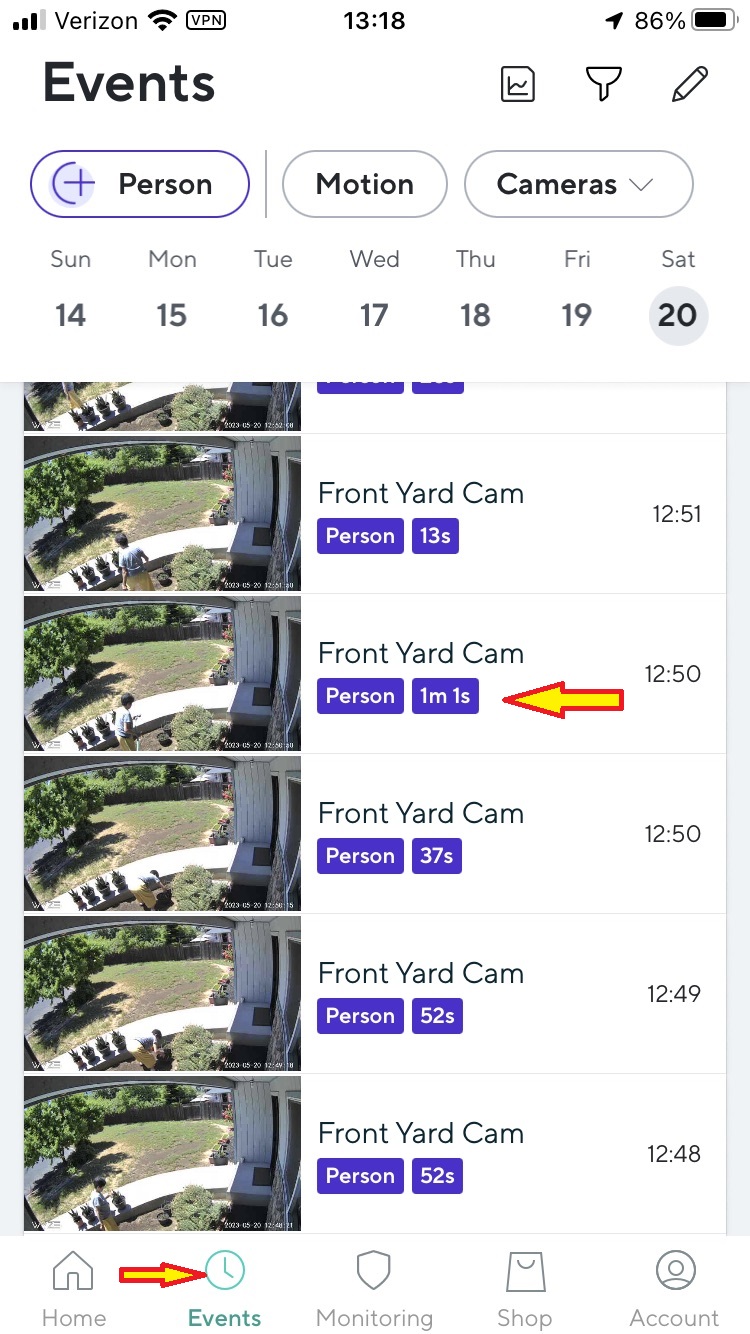The height and width of the screenshot is (1334, 750).
Task: Toggle the Person filter chip
Action: pyautogui.click(x=140, y=184)
